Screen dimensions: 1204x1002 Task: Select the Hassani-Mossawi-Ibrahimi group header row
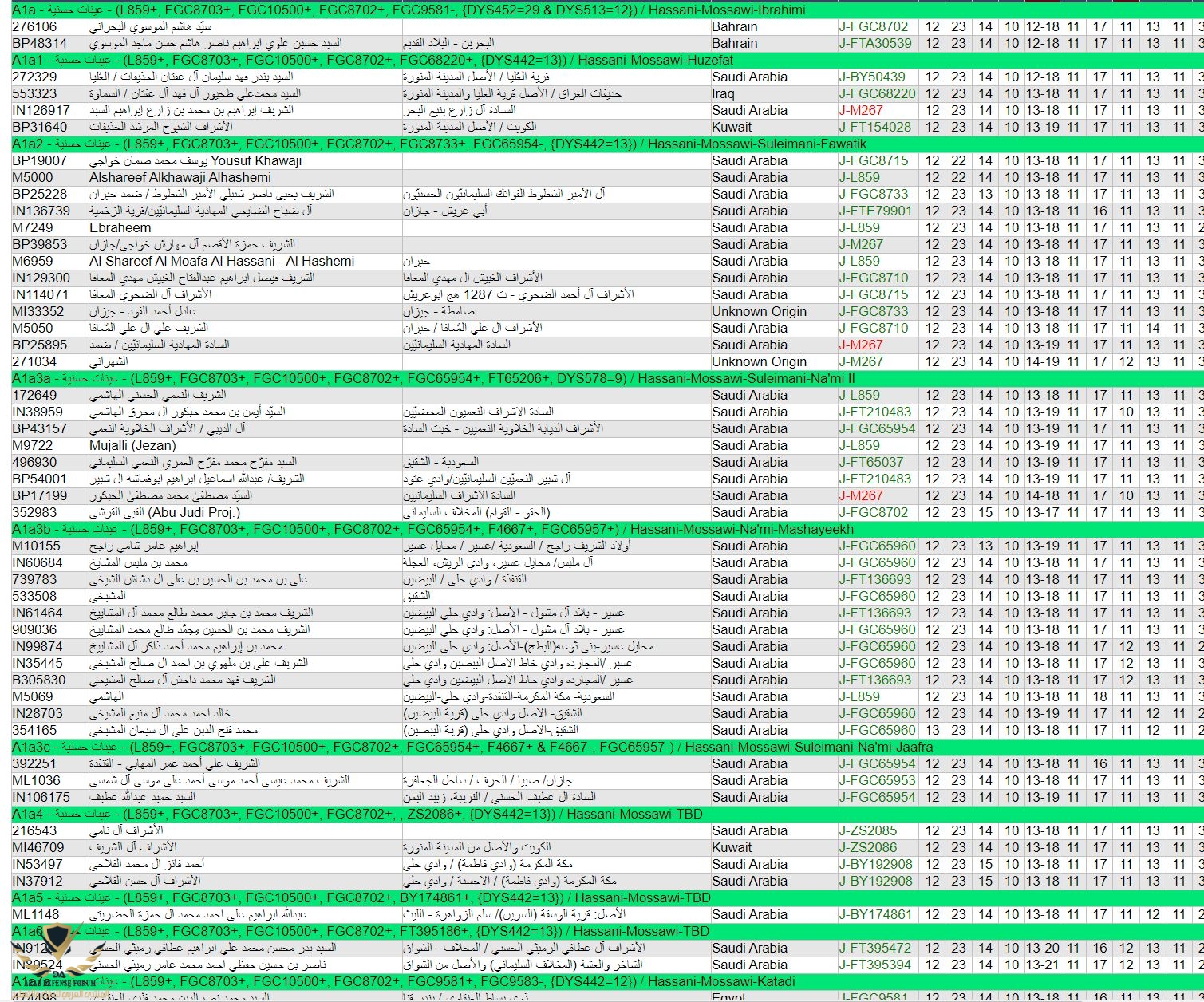[608, 10]
